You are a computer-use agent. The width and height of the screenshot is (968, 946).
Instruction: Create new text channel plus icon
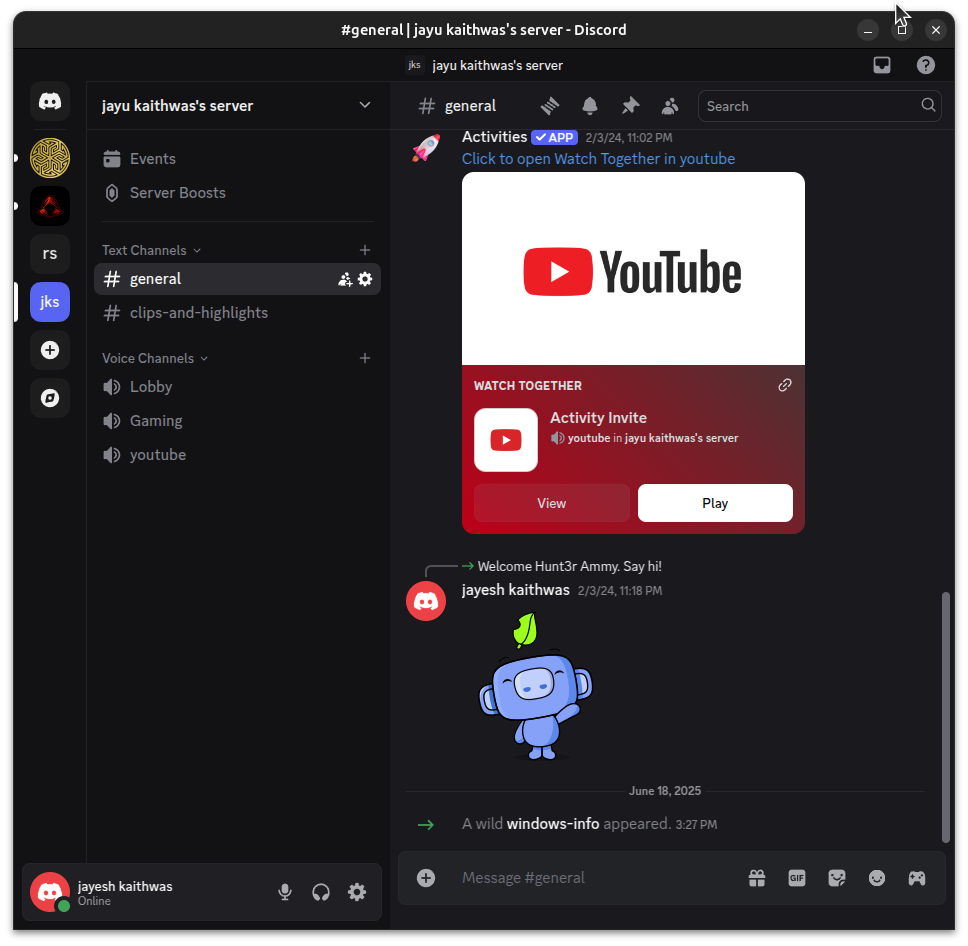[x=365, y=250]
